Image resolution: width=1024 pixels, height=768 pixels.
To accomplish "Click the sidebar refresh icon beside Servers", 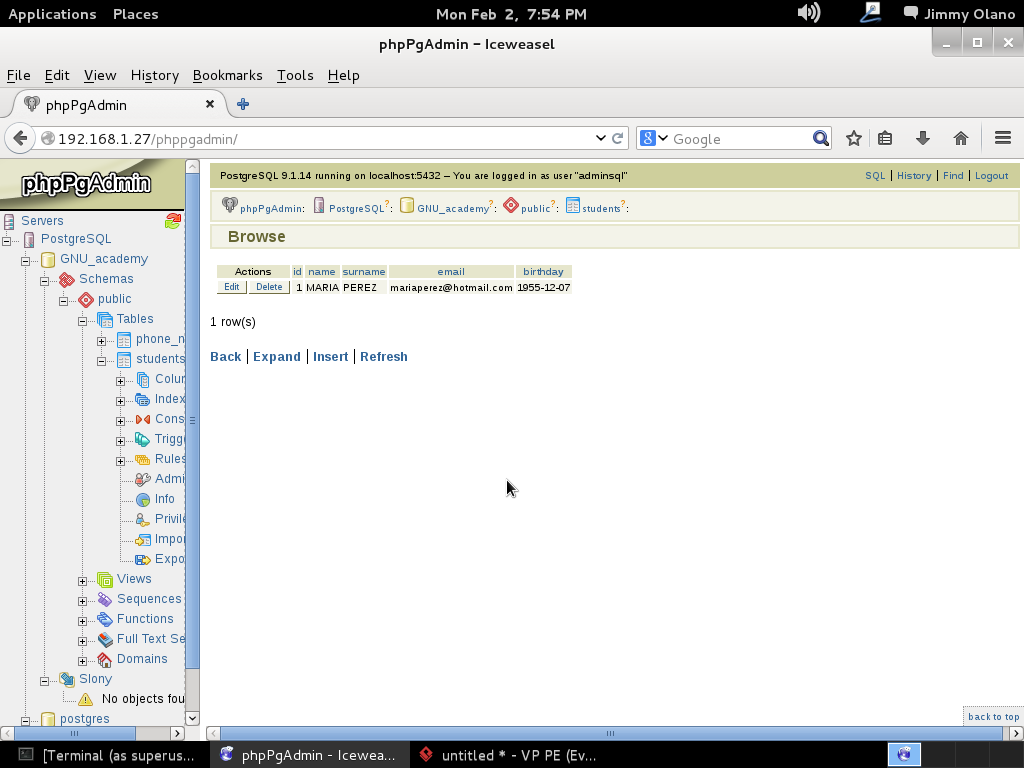I will click(x=173, y=221).
